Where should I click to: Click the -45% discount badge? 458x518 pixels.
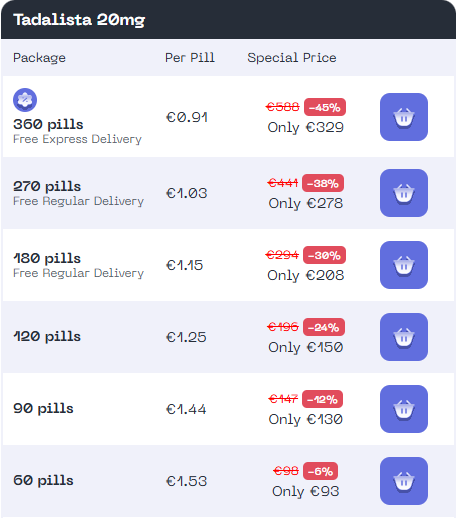(x=325, y=107)
